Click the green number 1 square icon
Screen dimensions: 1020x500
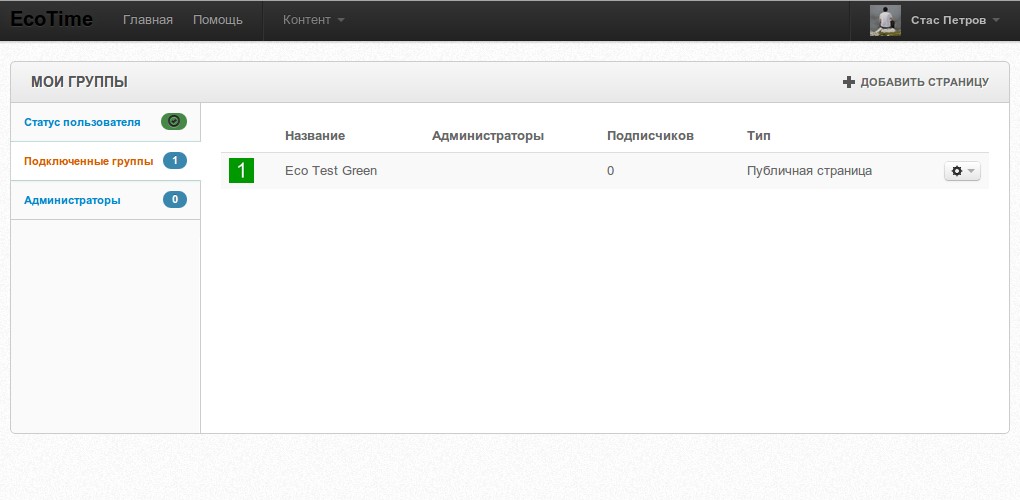[x=241, y=171]
